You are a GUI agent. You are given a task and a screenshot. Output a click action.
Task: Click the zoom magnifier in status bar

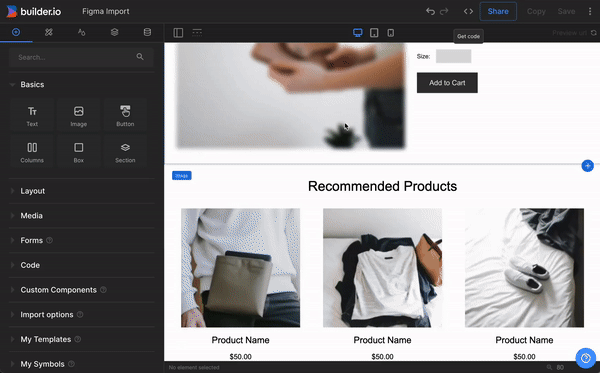549,367
